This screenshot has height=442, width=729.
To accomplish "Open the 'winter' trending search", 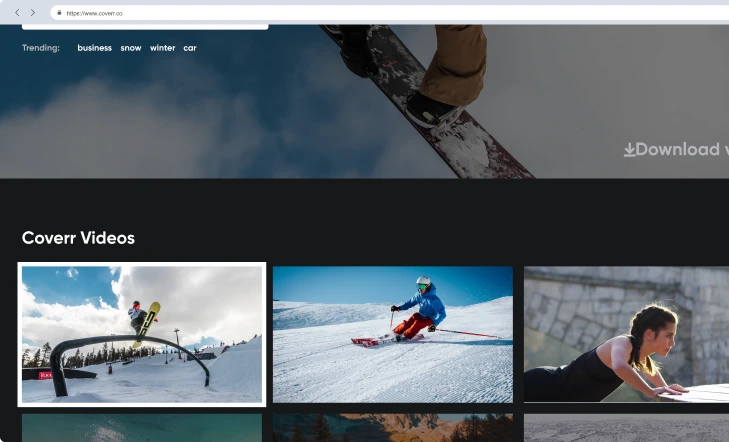I will click(162, 48).
